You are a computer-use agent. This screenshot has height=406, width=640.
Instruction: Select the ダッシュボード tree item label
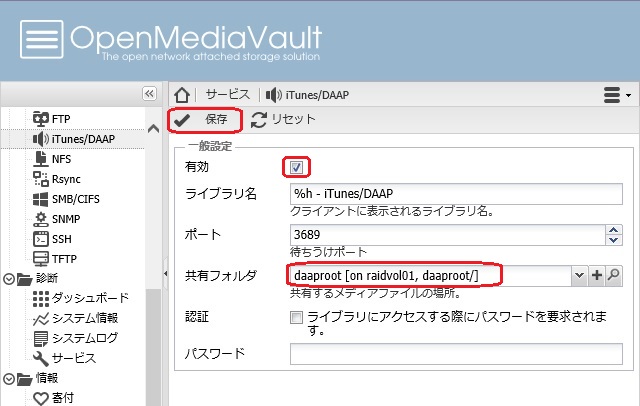[90, 298]
